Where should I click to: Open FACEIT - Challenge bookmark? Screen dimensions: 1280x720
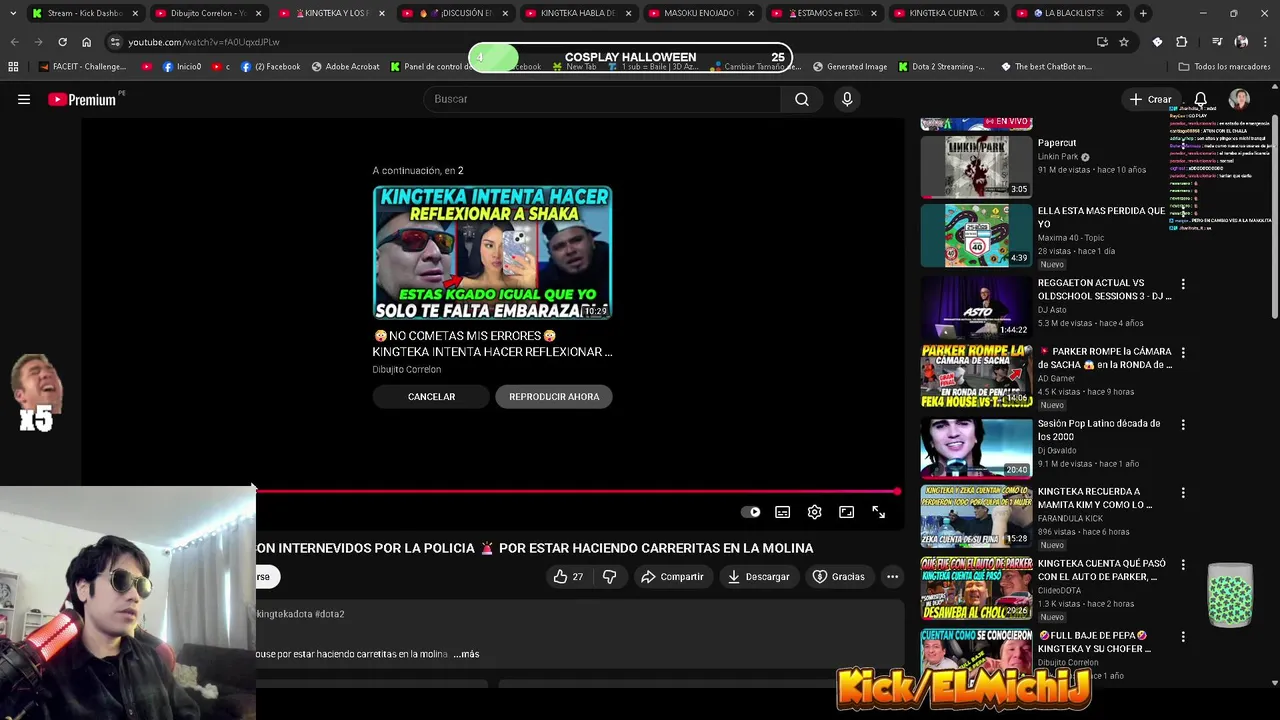[81, 67]
